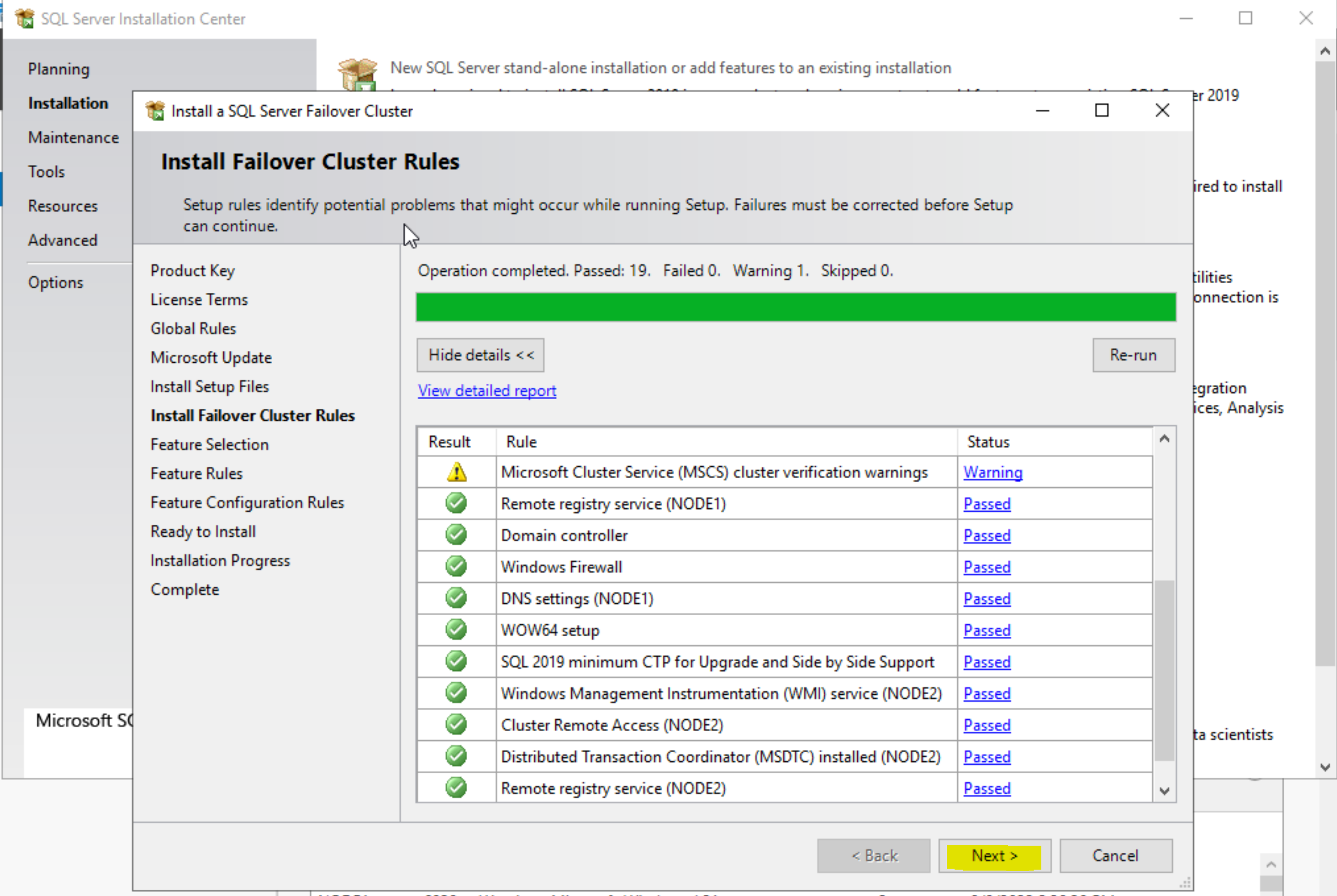The height and width of the screenshot is (896, 1337).
Task: Proceed with the Next button
Action: pyautogui.click(x=994, y=855)
